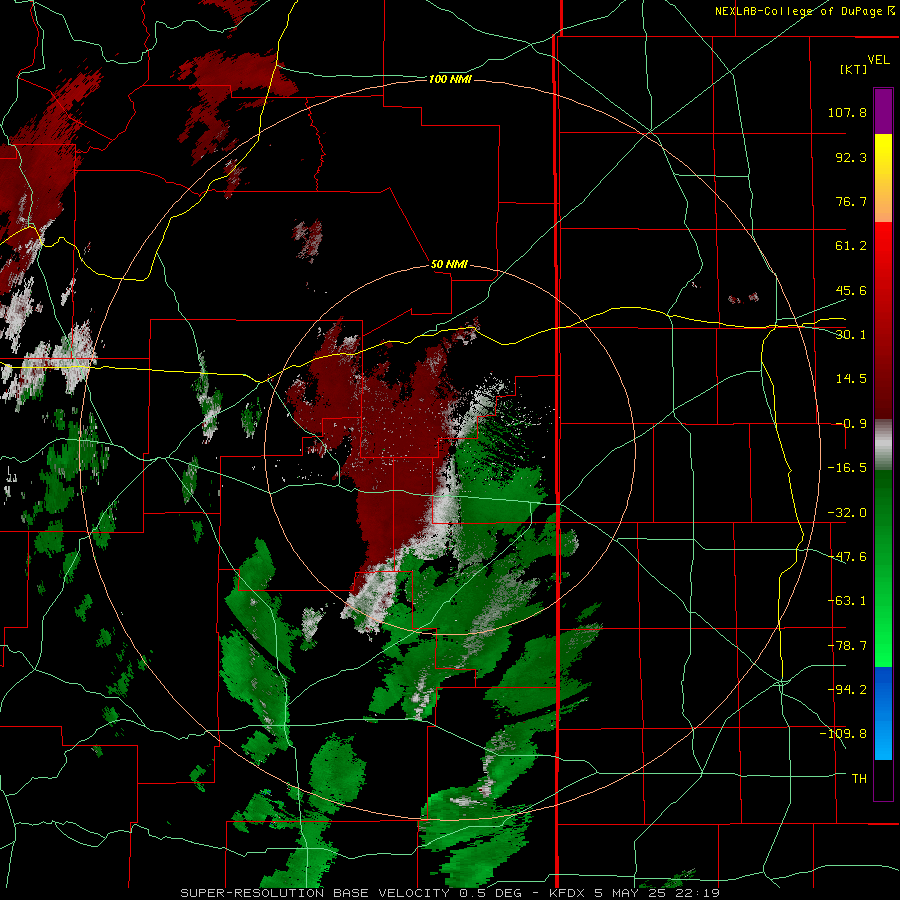The image size is (900, 900).
Task: Click the 61.2 legend value
Action: pyautogui.click(x=851, y=246)
